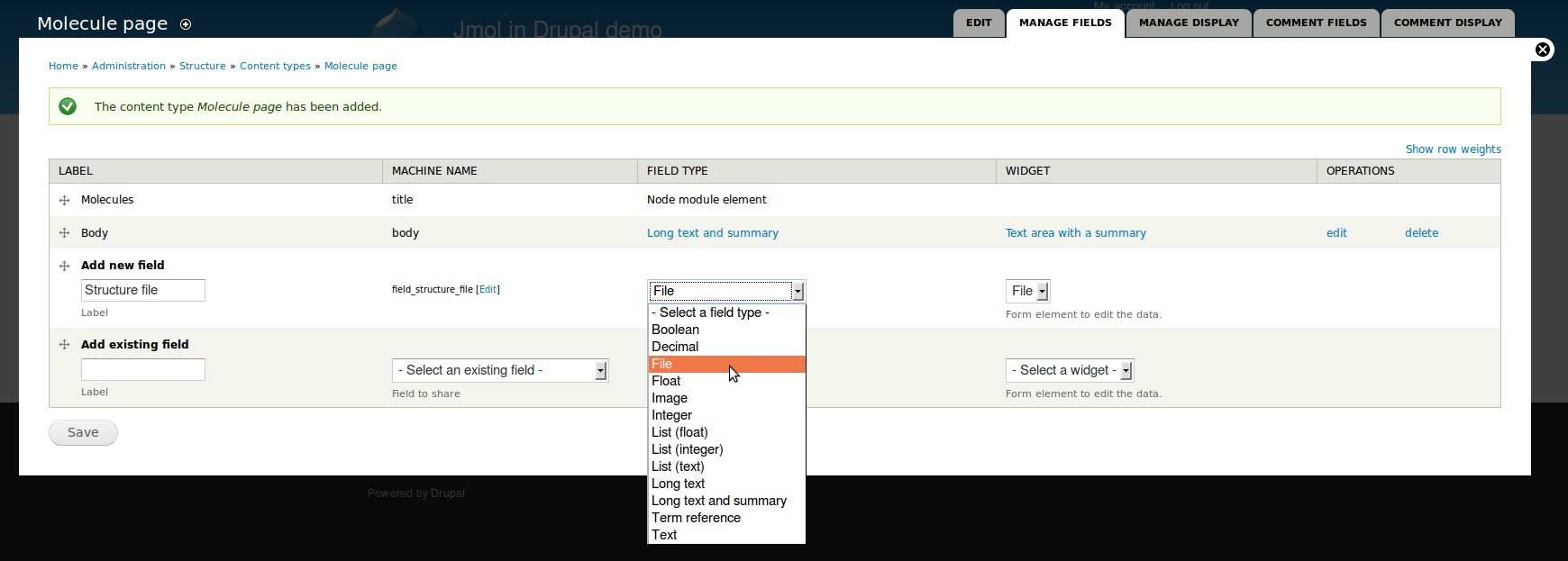
Task: Click Text area with a summary widget link
Action: tap(1076, 233)
